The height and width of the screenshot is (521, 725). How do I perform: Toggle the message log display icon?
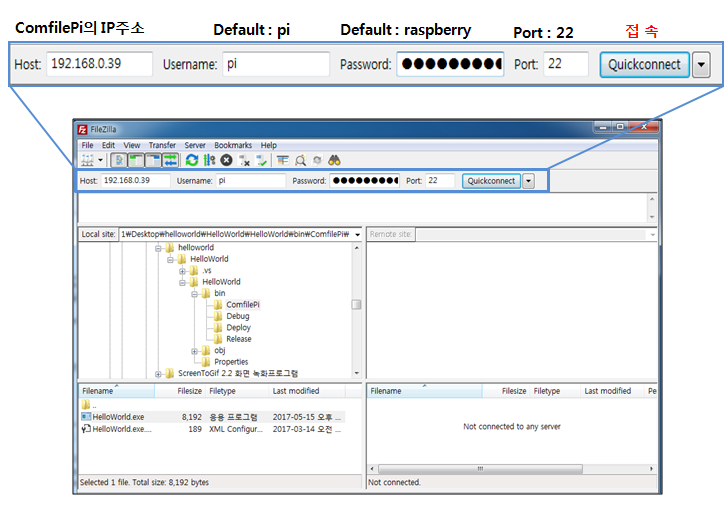[x=119, y=160]
